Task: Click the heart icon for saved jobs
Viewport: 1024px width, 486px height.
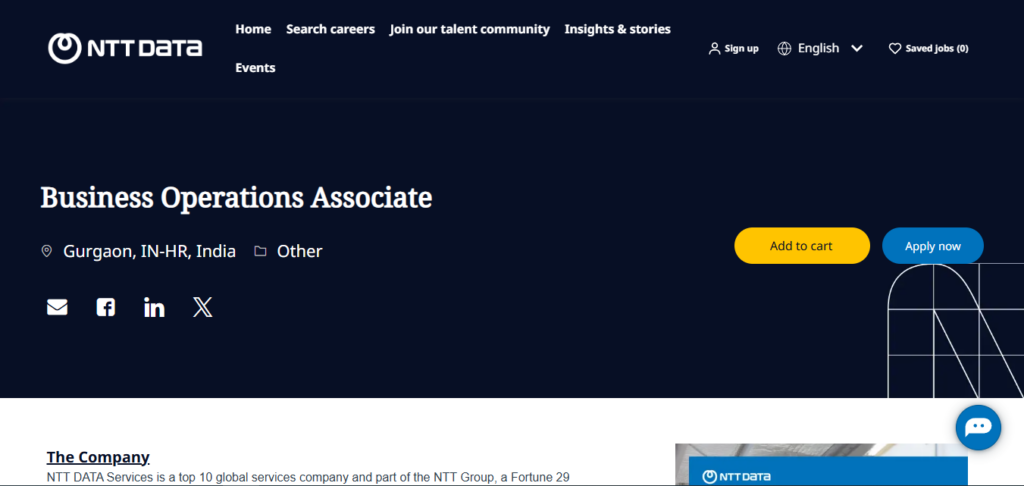Action: (895, 48)
